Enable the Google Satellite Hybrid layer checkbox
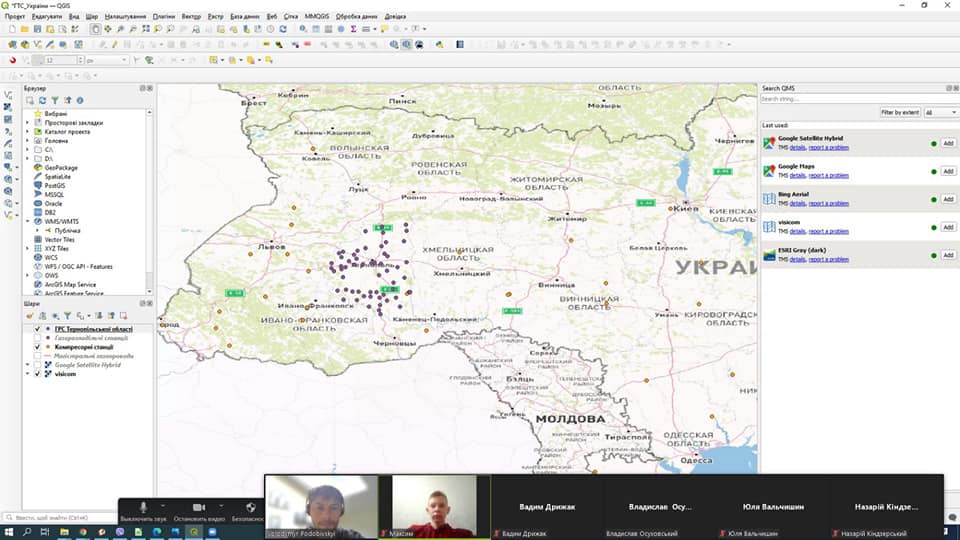 [37, 365]
